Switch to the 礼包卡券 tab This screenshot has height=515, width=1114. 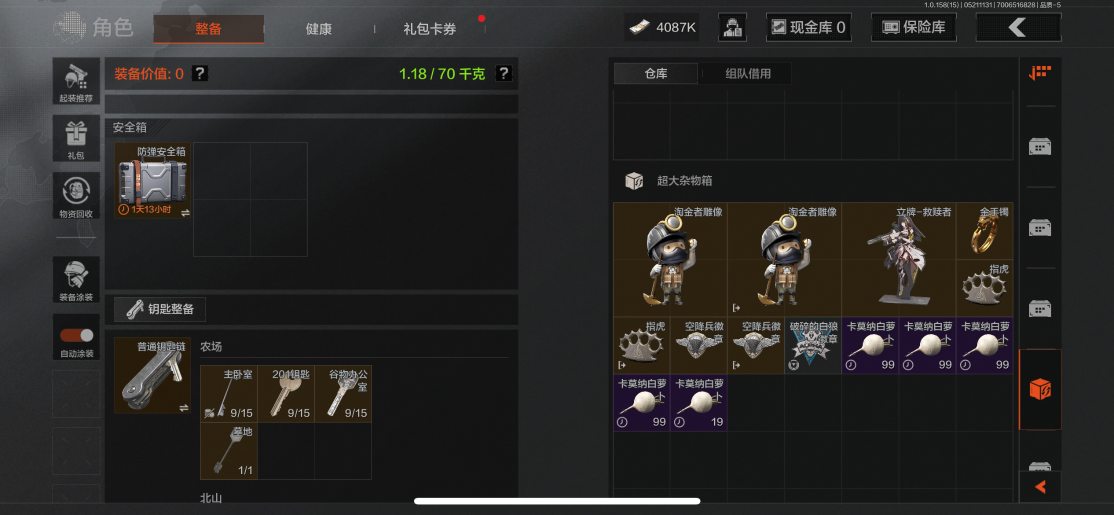430,29
